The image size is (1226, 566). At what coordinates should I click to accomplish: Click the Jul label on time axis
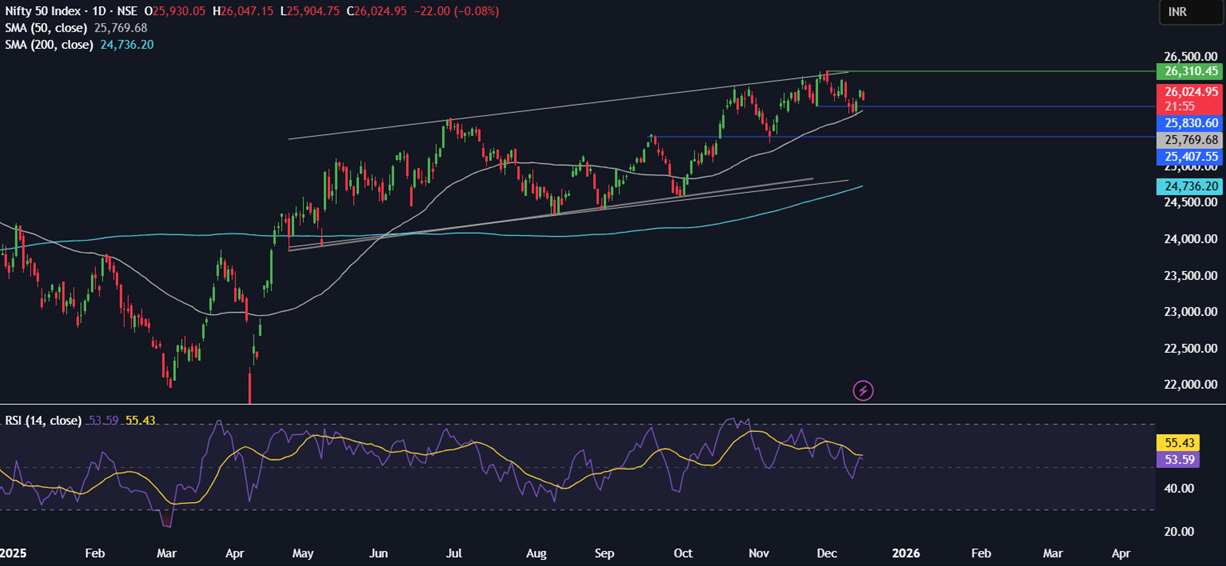pos(453,553)
